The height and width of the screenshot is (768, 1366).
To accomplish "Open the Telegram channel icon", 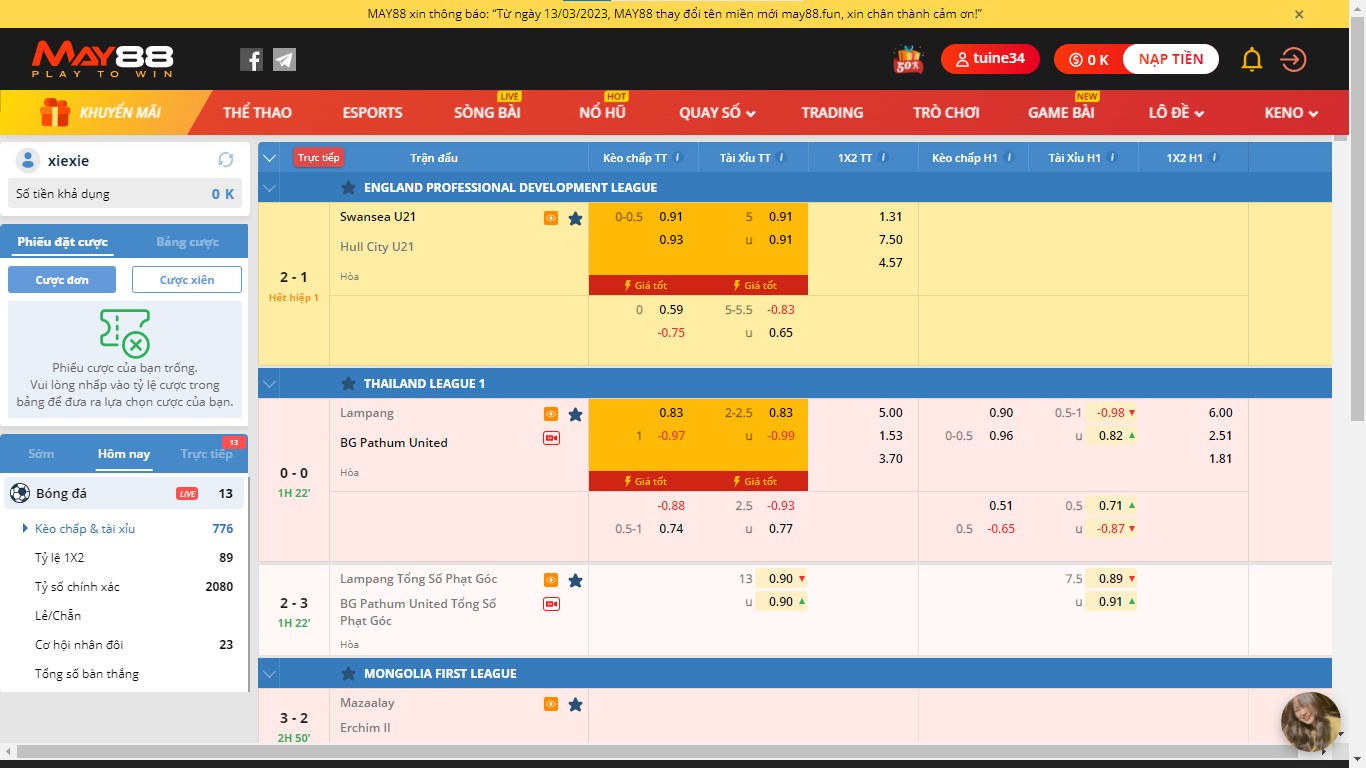I will pyautogui.click(x=284, y=60).
